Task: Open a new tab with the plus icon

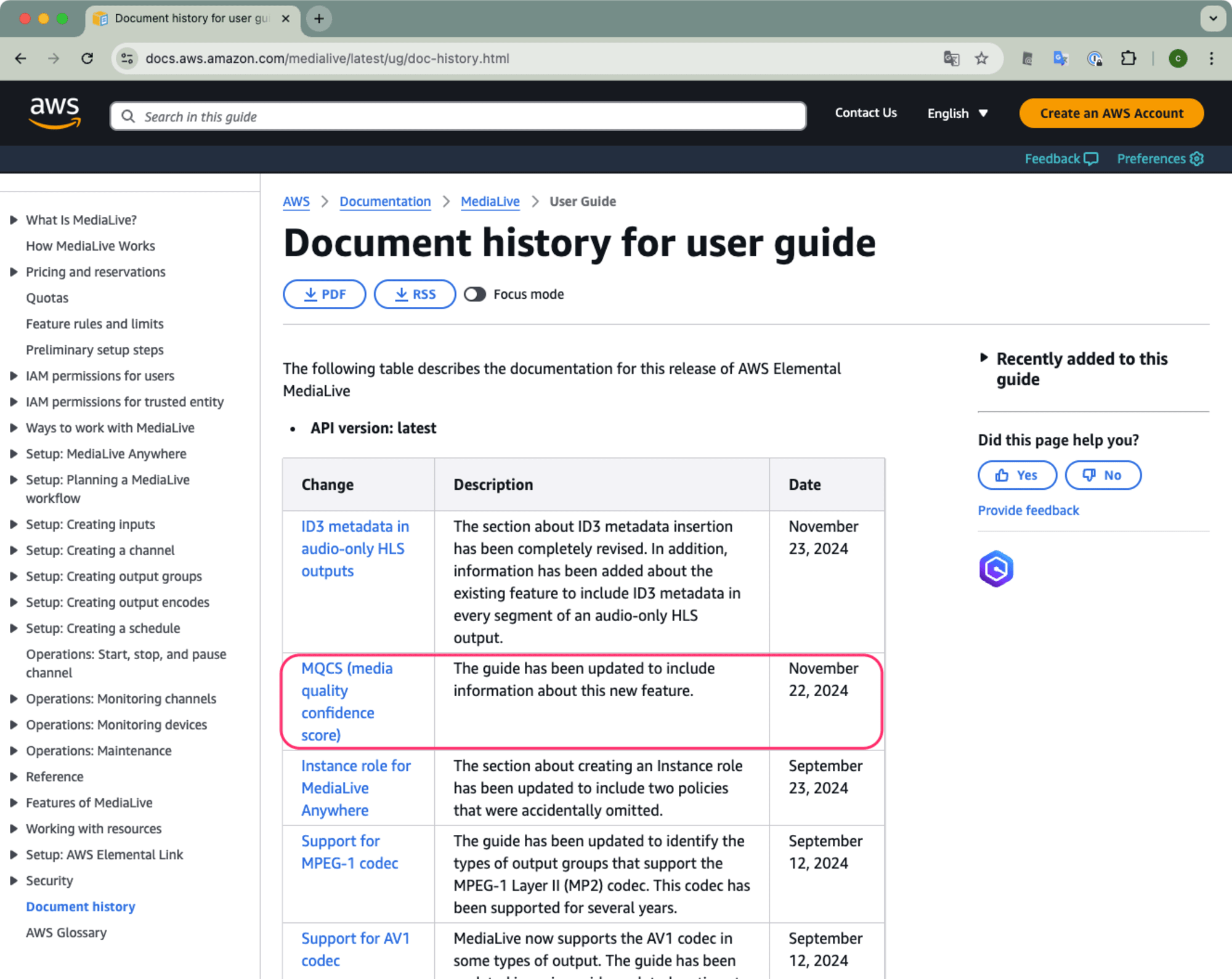Action: 318,19
